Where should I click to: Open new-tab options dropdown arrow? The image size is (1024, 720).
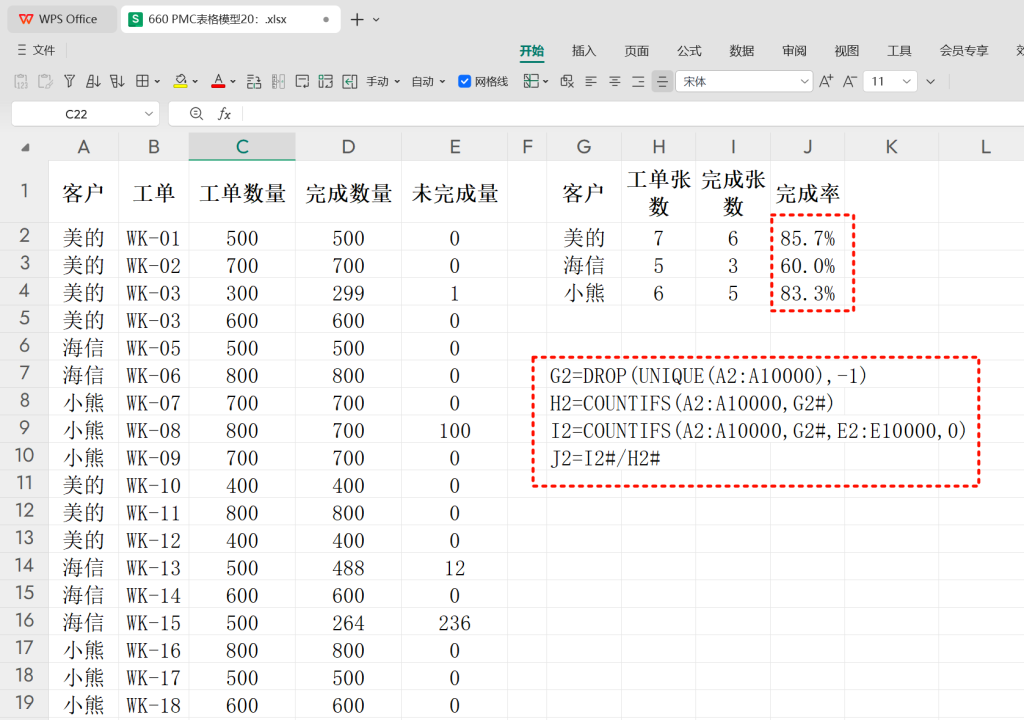pyautogui.click(x=376, y=20)
